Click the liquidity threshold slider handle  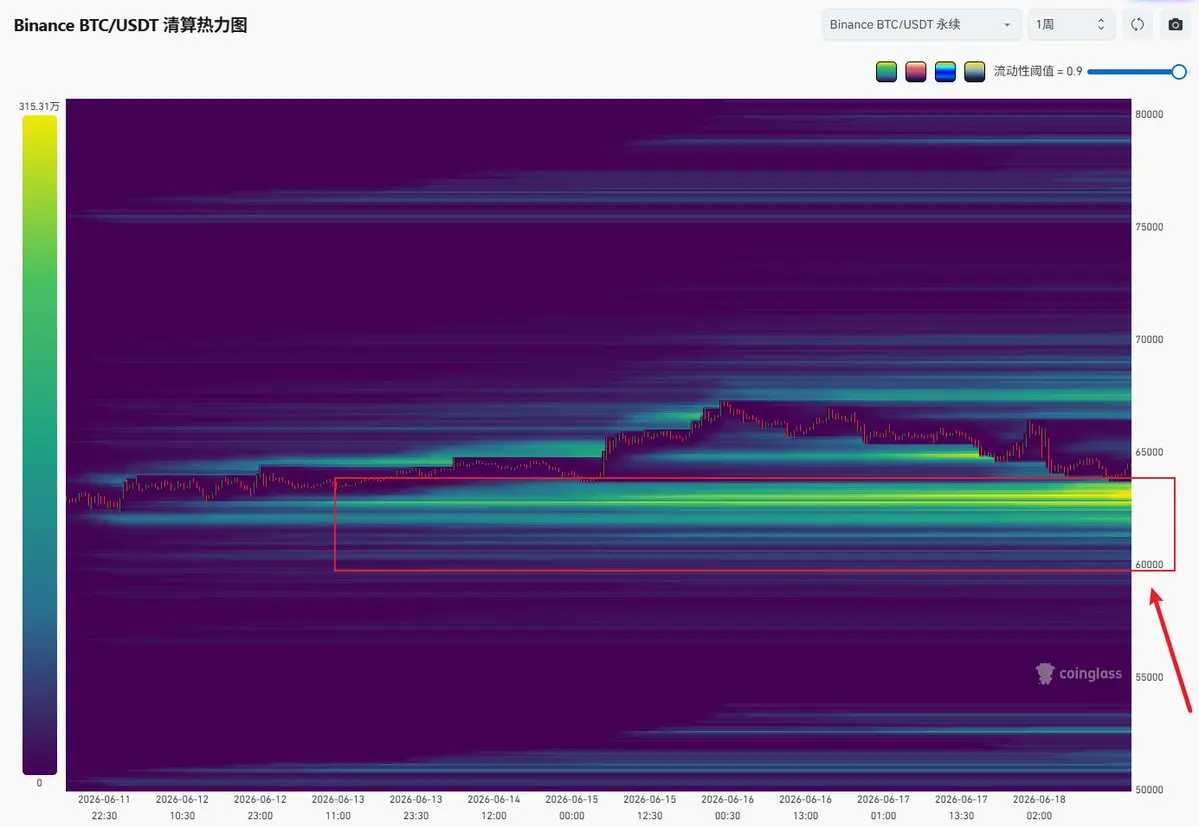click(x=1178, y=72)
